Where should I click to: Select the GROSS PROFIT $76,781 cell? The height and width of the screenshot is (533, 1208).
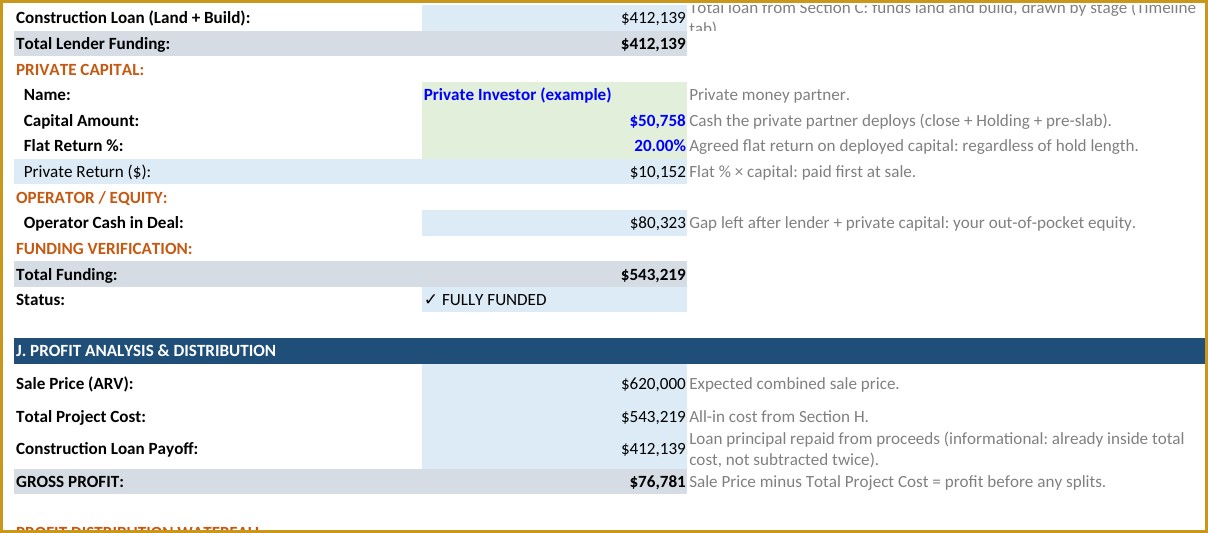coord(554,482)
